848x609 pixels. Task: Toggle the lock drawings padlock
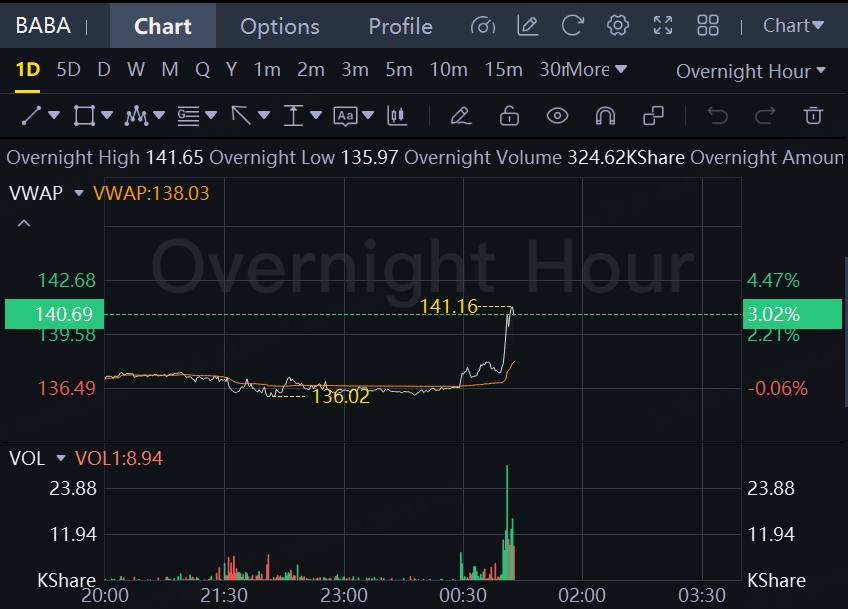click(x=509, y=116)
